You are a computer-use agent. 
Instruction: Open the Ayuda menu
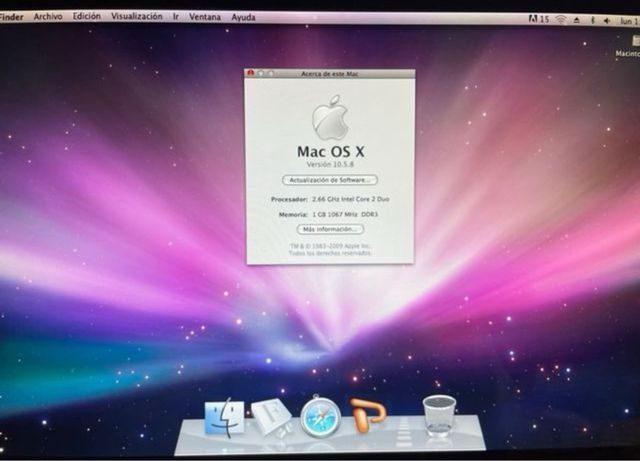click(243, 17)
